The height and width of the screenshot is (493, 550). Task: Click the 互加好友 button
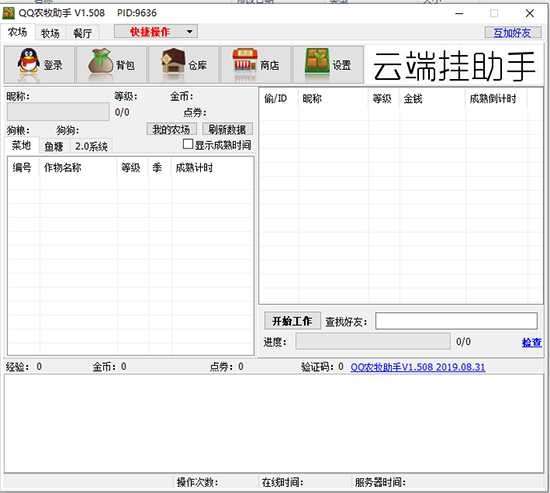(x=512, y=33)
